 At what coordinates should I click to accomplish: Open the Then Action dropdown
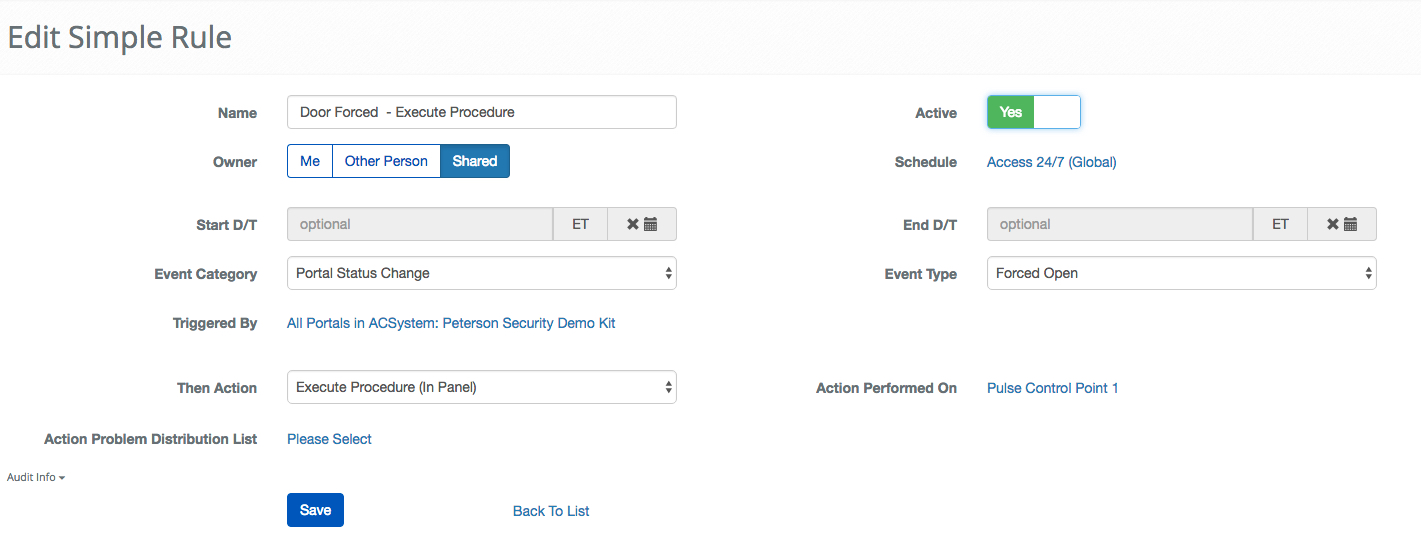coord(481,387)
